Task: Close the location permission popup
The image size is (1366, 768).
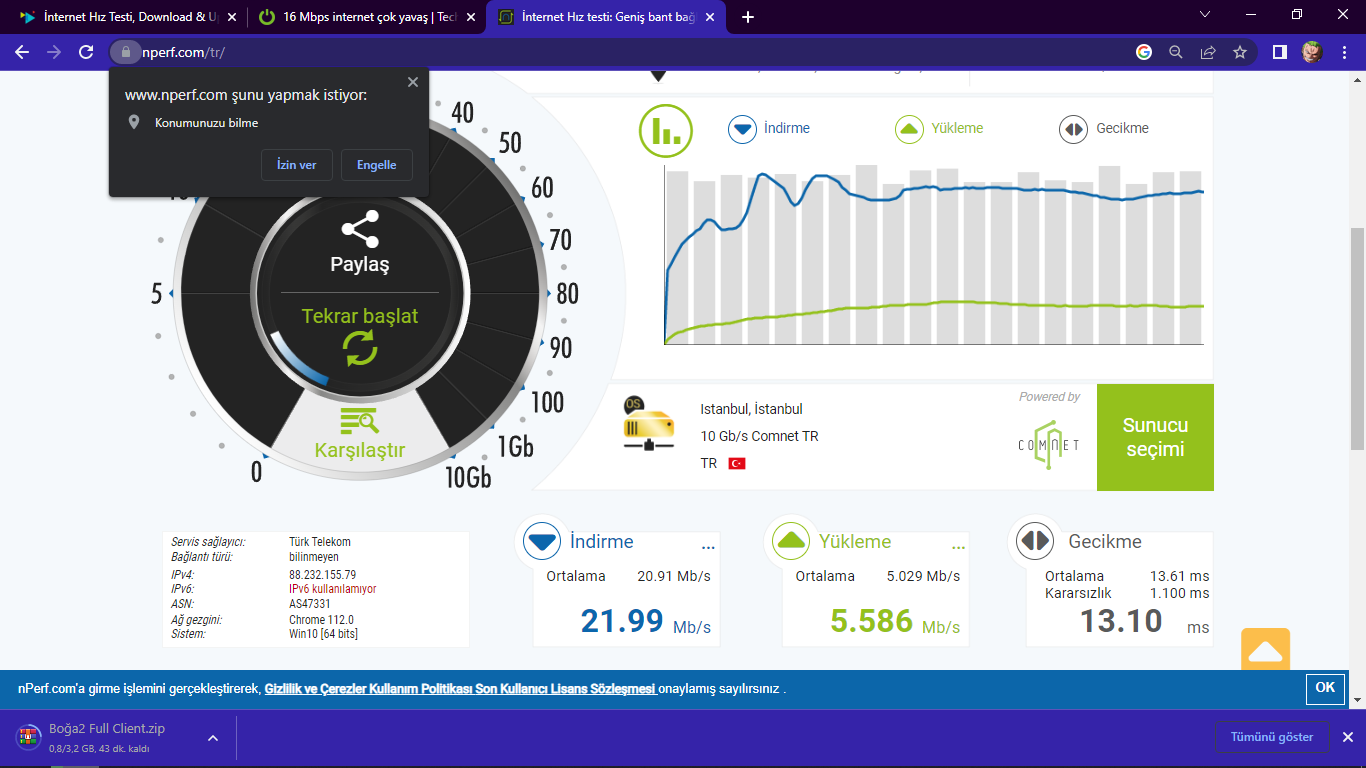Action: [x=413, y=82]
